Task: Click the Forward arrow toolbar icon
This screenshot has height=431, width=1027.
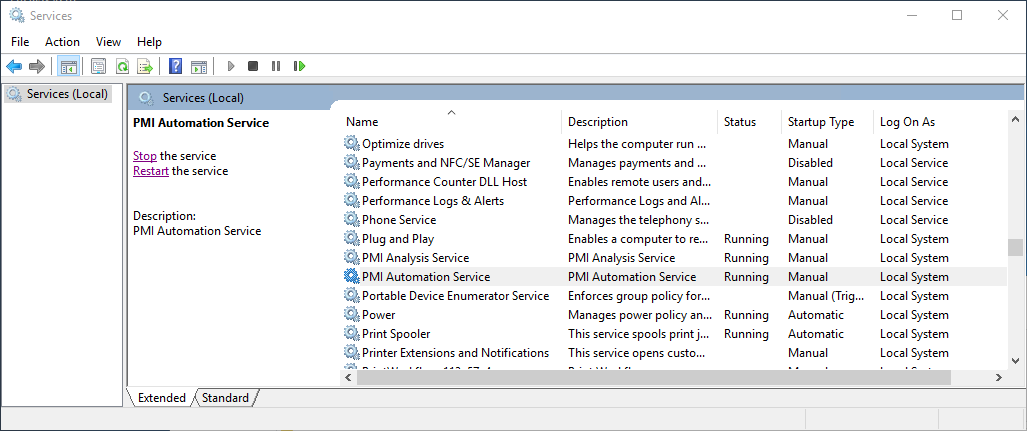Action: point(37,66)
